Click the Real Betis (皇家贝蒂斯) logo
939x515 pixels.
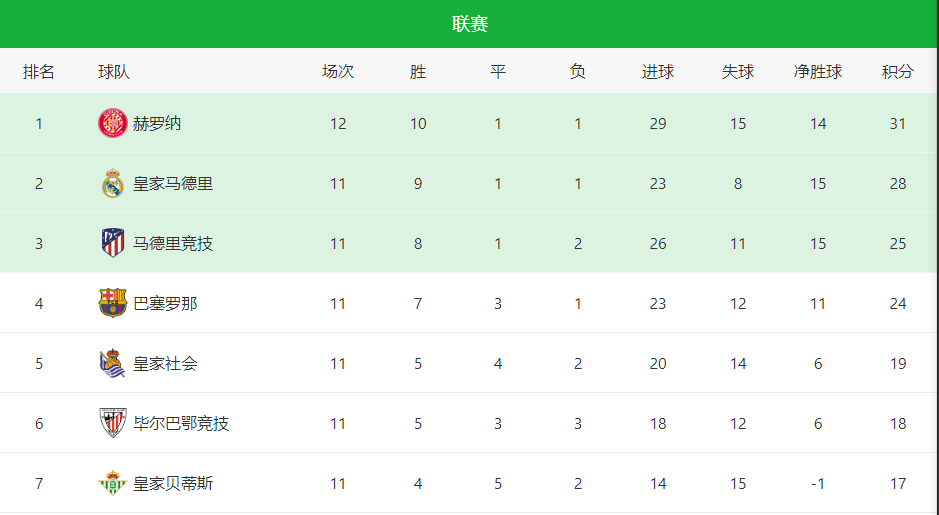coord(113,483)
